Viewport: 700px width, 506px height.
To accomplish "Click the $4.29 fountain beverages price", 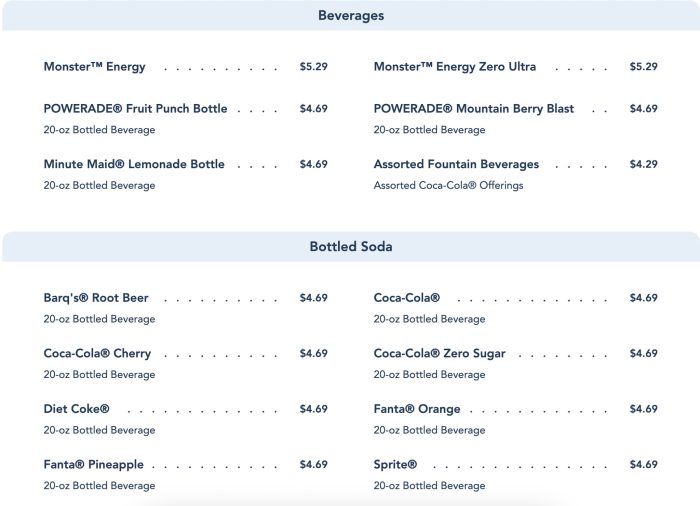I will (x=643, y=164).
